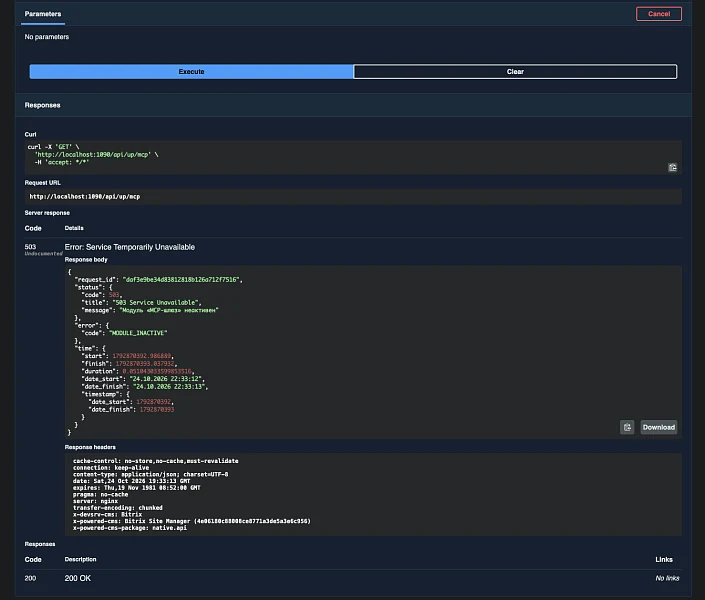
Task: Click the request_id value in response body
Action: click(x=182, y=280)
